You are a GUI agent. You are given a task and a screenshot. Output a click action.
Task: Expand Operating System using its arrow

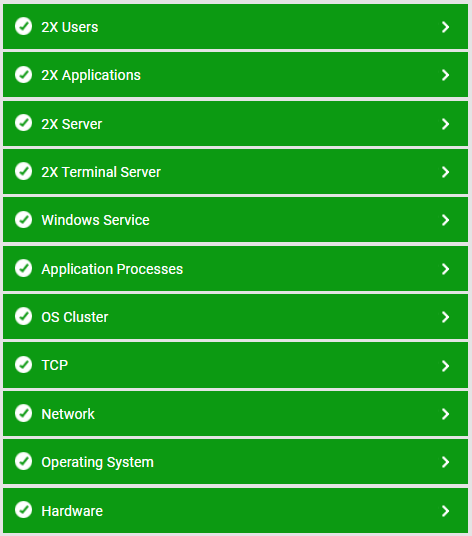pyautogui.click(x=445, y=462)
